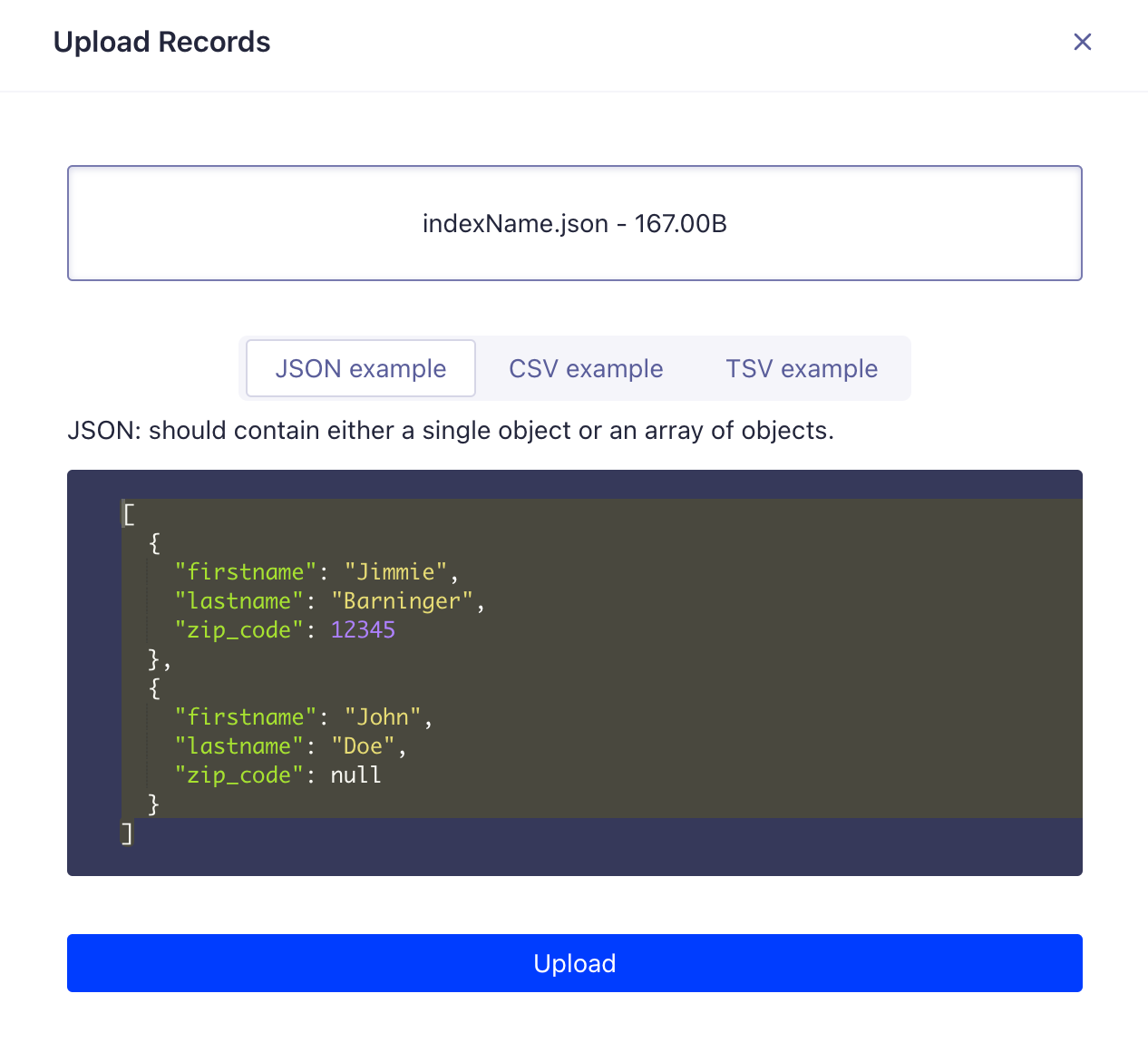Click the "Barninger" lastname value
Image resolution: width=1148 pixels, height=1052 pixels.
click(402, 601)
